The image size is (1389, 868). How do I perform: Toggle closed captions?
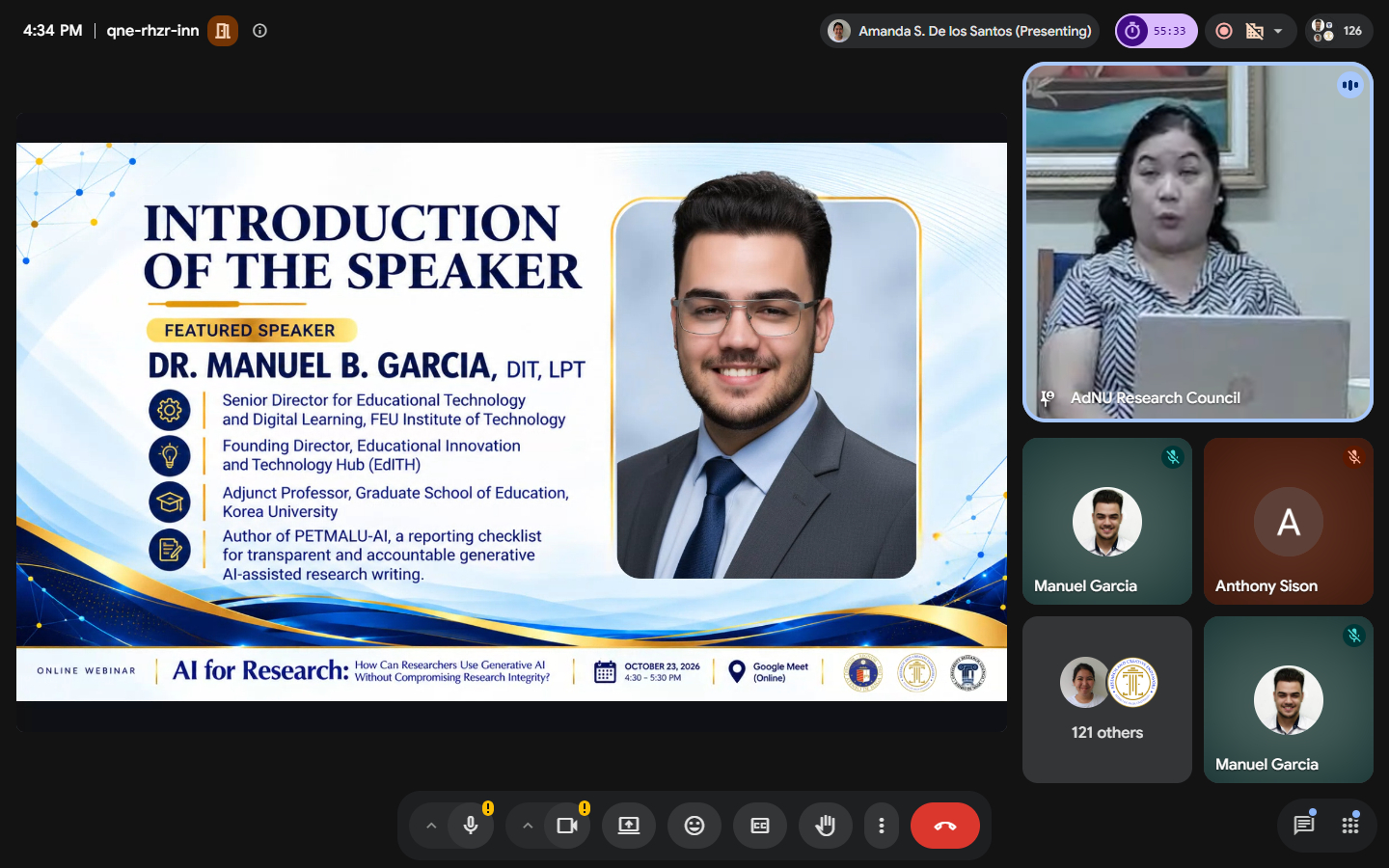click(760, 826)
